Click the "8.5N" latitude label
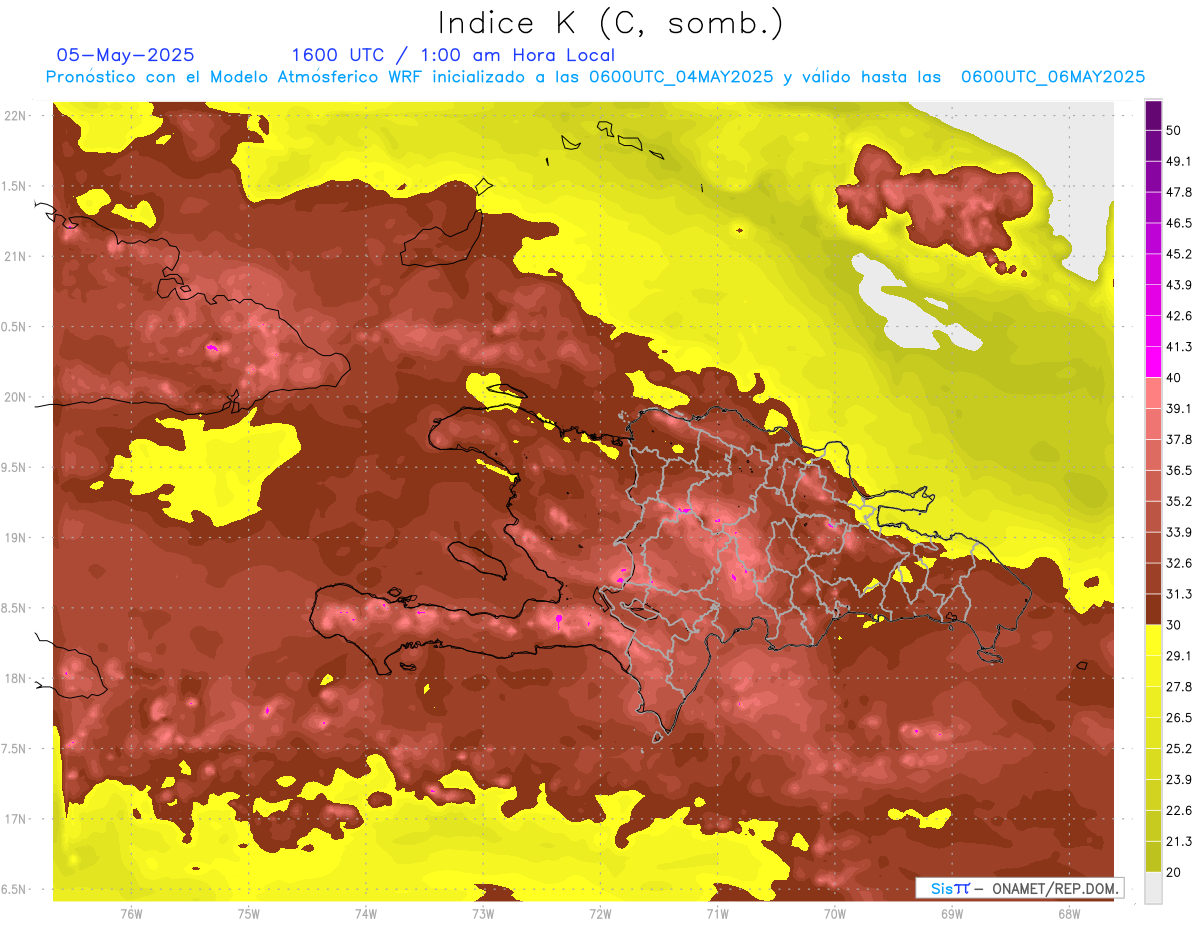This screenshot has width=1200, height=927. (x=14, y=608)
